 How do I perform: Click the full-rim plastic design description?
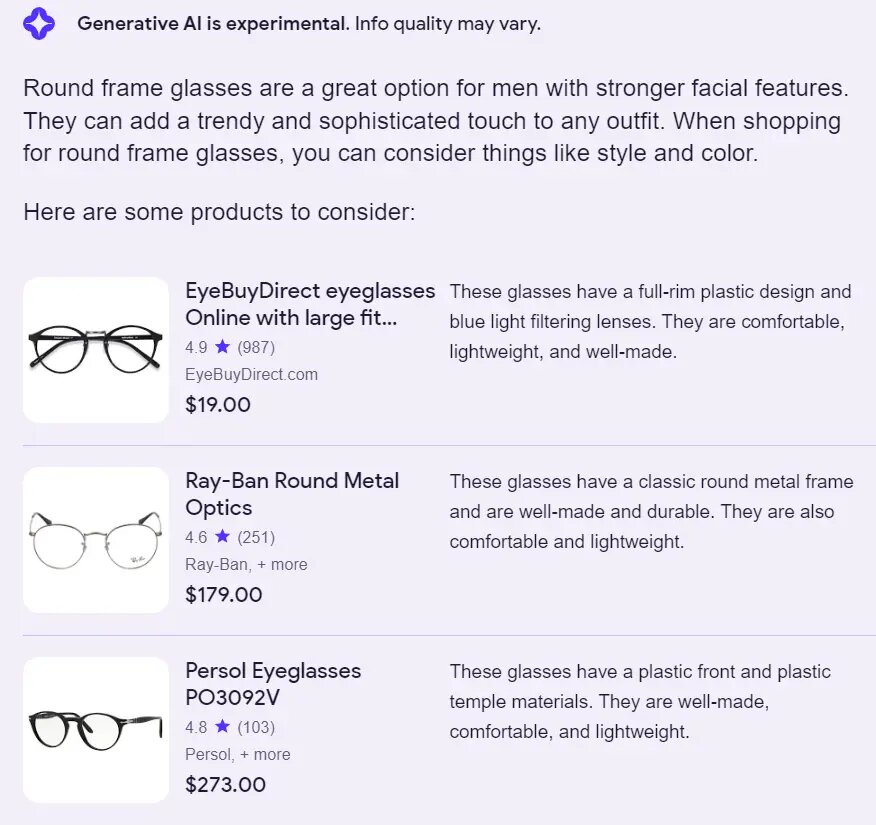tap(650, 322)
